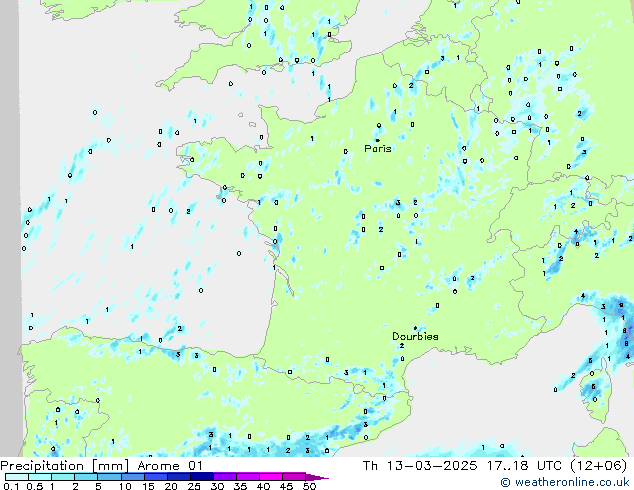Viewport: 634px width, 490px height.
Task: Select the Dourbies location dot marker
Action: coord(415,328)
